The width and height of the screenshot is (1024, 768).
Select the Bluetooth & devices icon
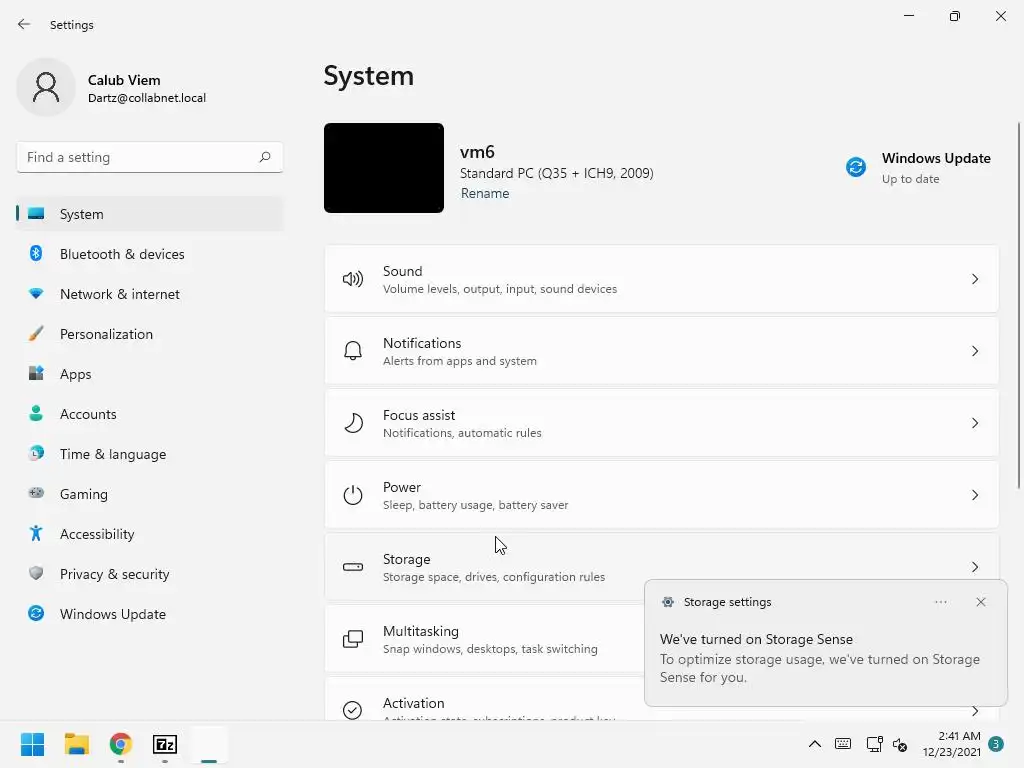36,253
